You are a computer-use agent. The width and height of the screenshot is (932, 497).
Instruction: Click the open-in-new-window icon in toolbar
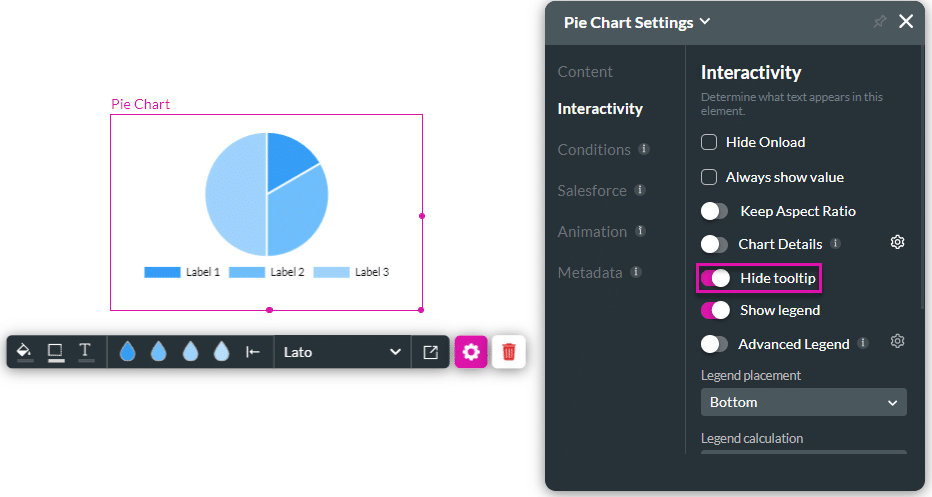pos(430,352)
